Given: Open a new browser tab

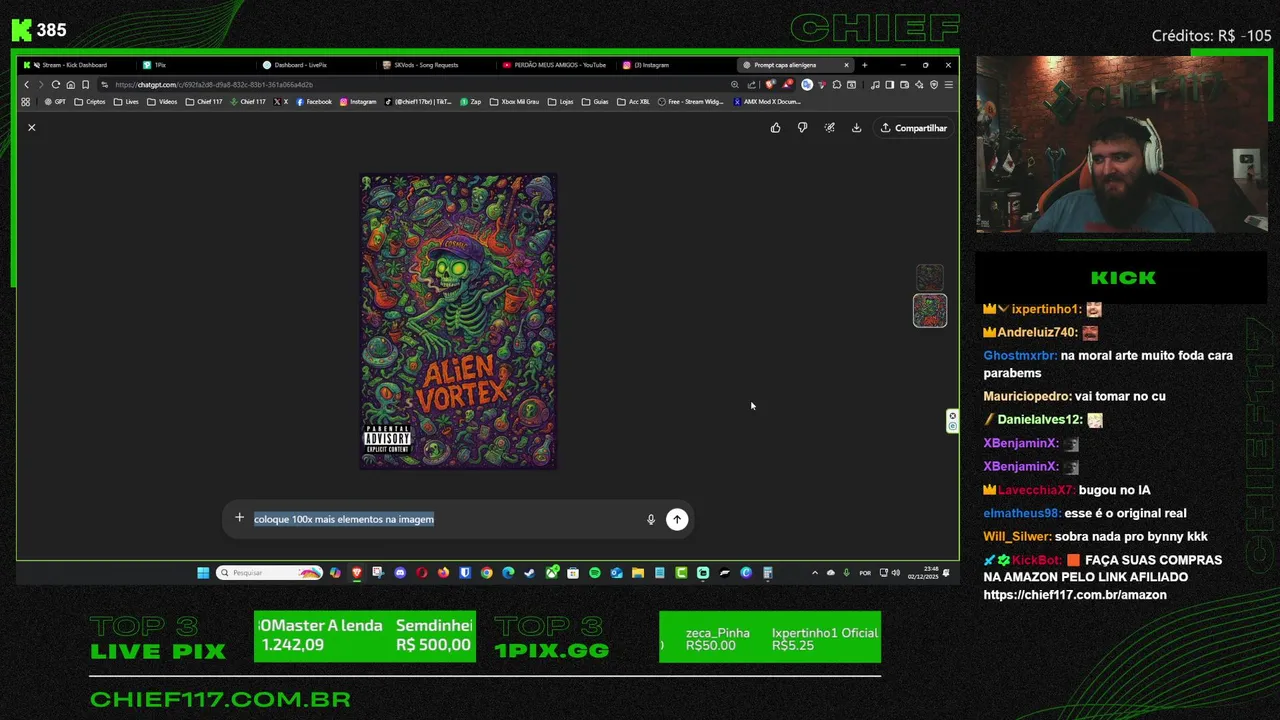Looking at the screenshot, I should [x=865, y=65].
